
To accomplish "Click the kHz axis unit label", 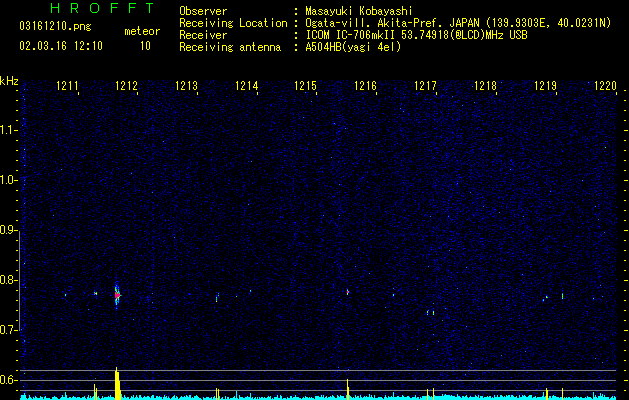I will [9, 81].
